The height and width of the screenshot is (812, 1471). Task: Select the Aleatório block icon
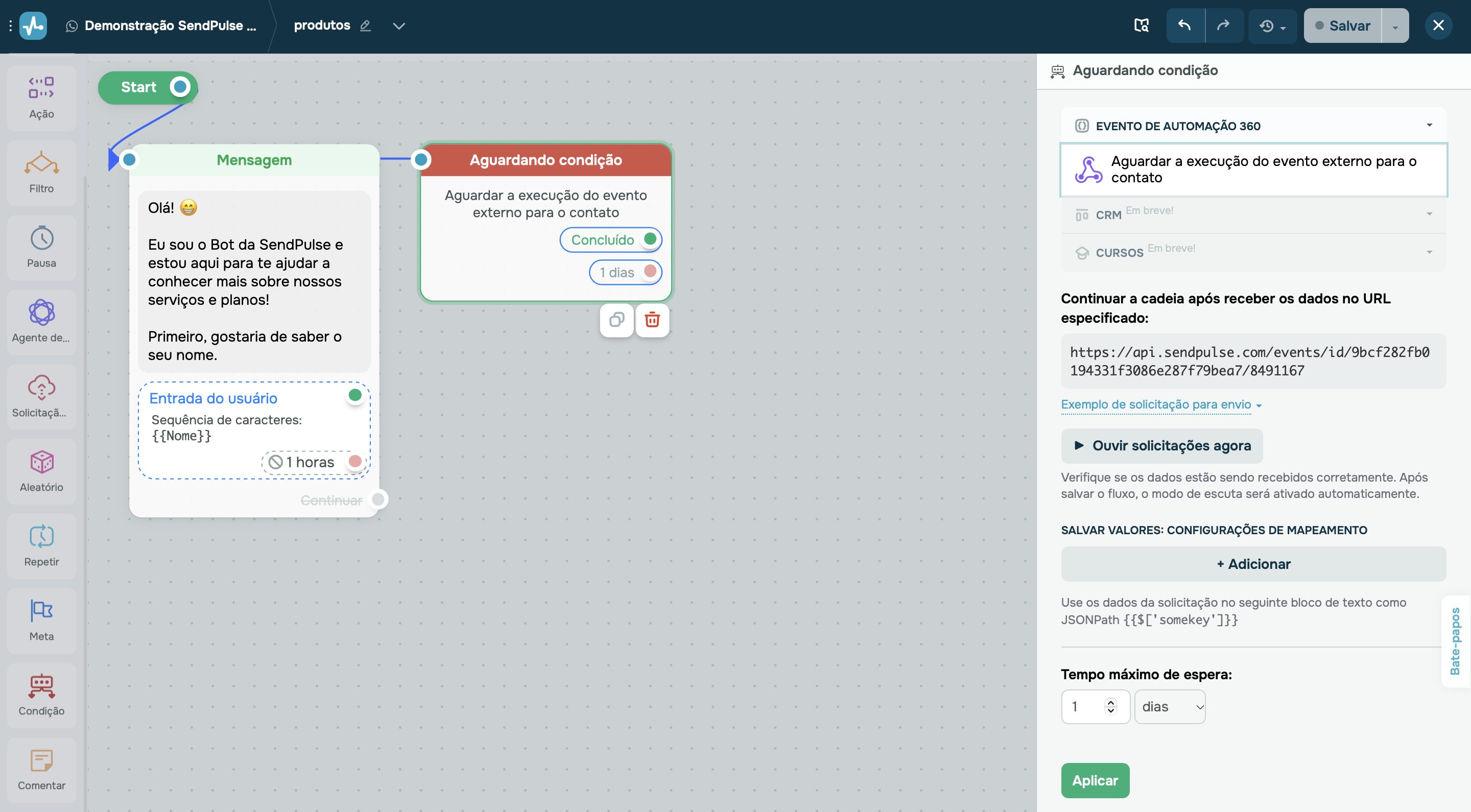coord(42,462)
